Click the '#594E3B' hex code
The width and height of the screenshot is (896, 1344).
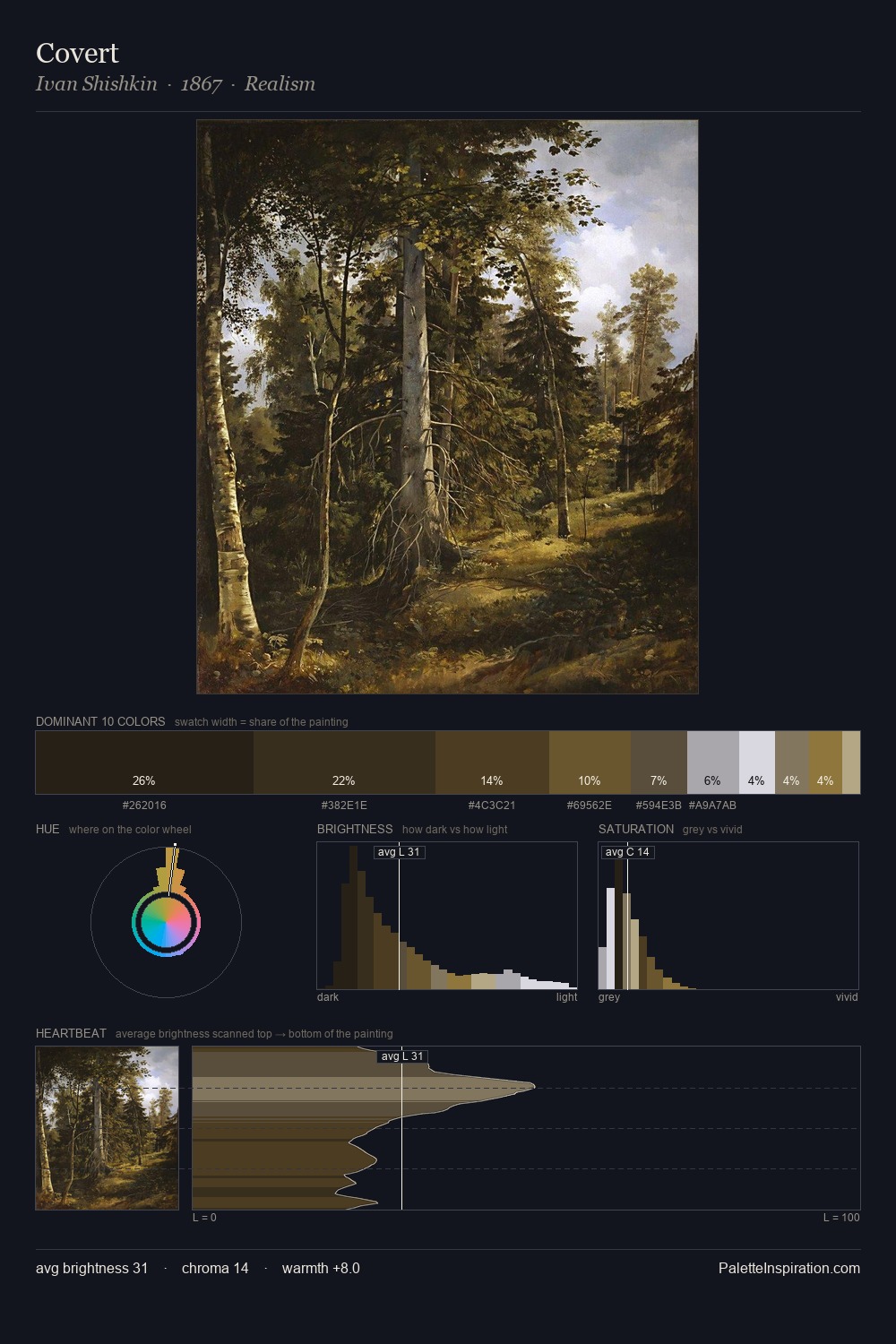[659, 806]
